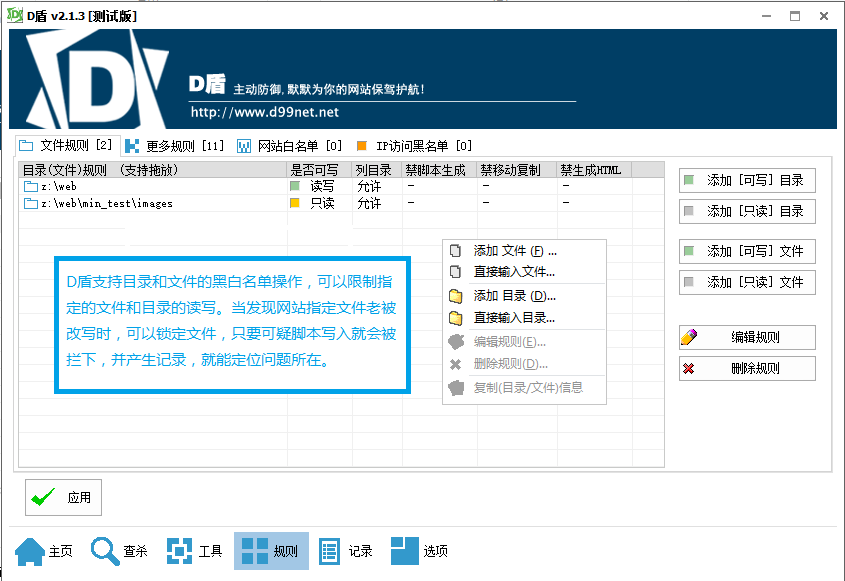Choose 直接输入目录... from context menu
This screenshot has width=845, height=581.
tap(524, 318)
